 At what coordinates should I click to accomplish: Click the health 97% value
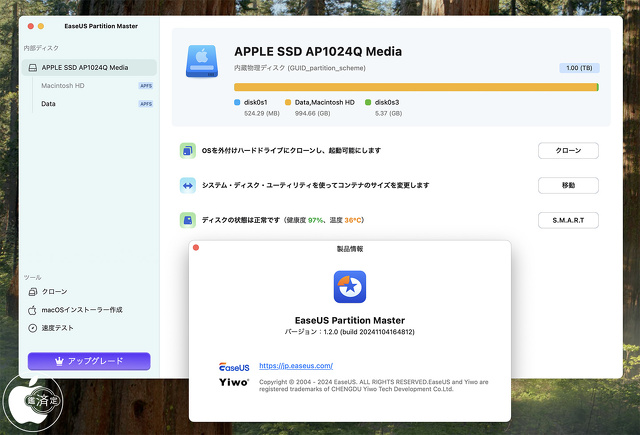(x=315, y=220)
